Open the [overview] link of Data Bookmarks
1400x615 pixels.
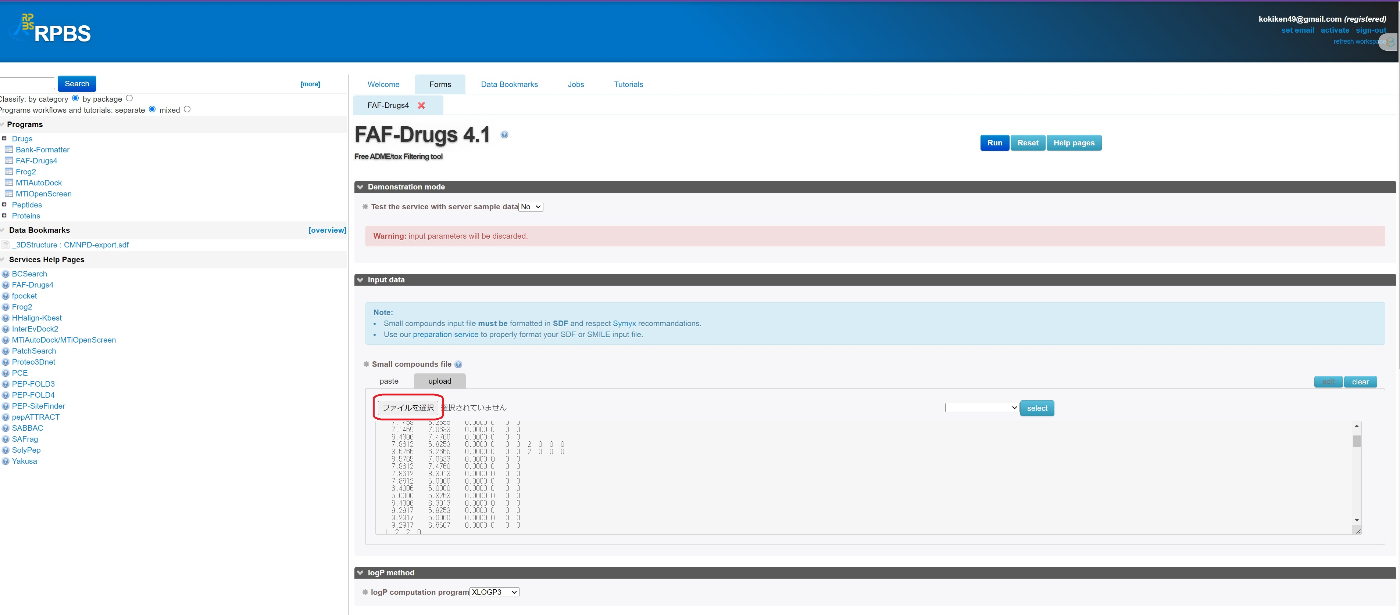327,230
